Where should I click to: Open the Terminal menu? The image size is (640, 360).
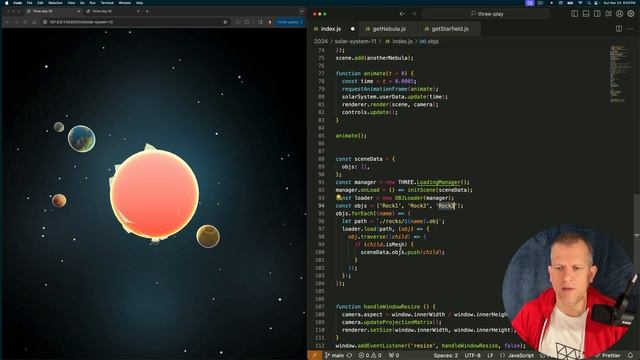[x=107, y=3]
